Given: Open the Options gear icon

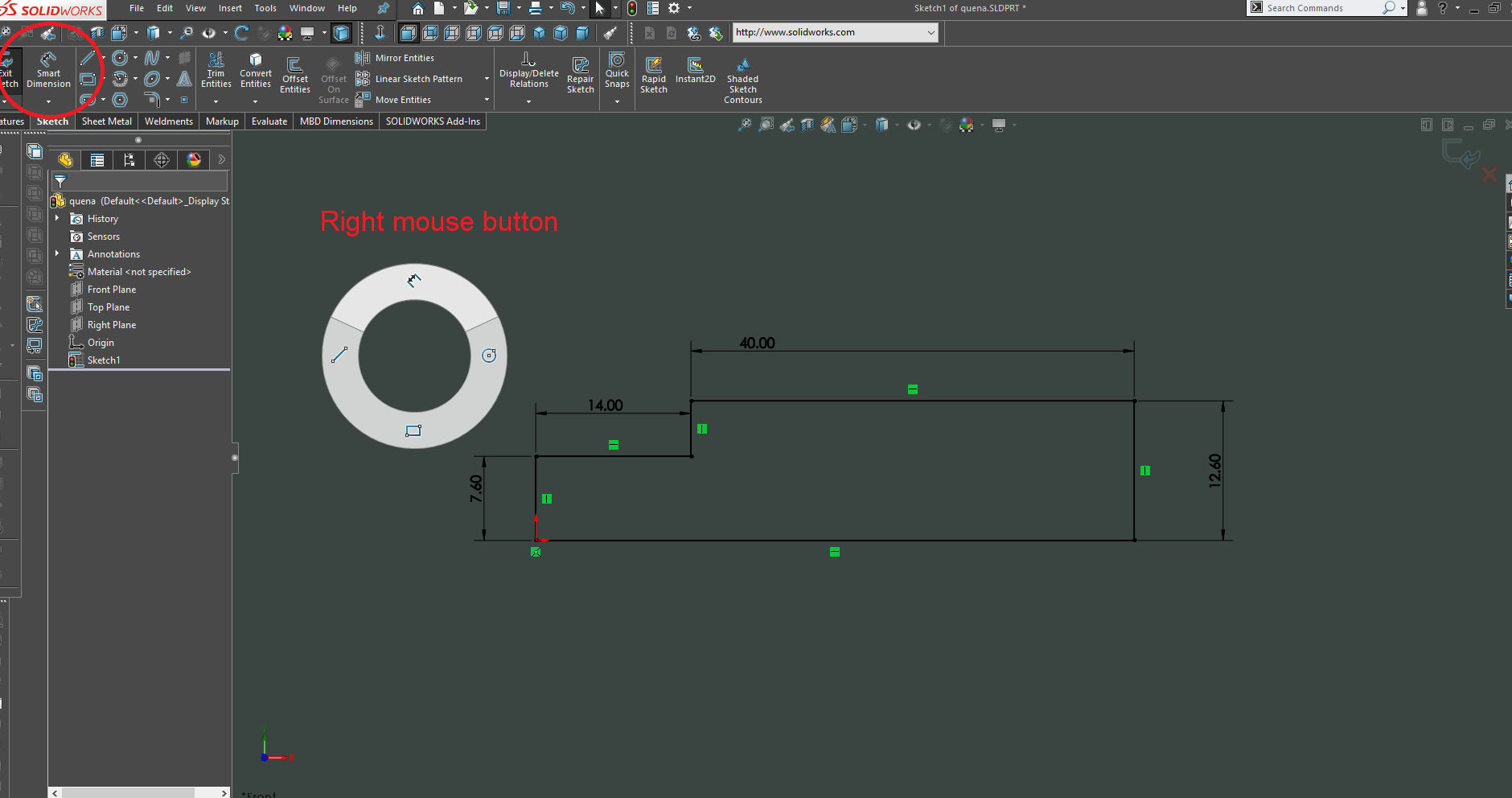Looking at the screenshot, I should (674, 8).
